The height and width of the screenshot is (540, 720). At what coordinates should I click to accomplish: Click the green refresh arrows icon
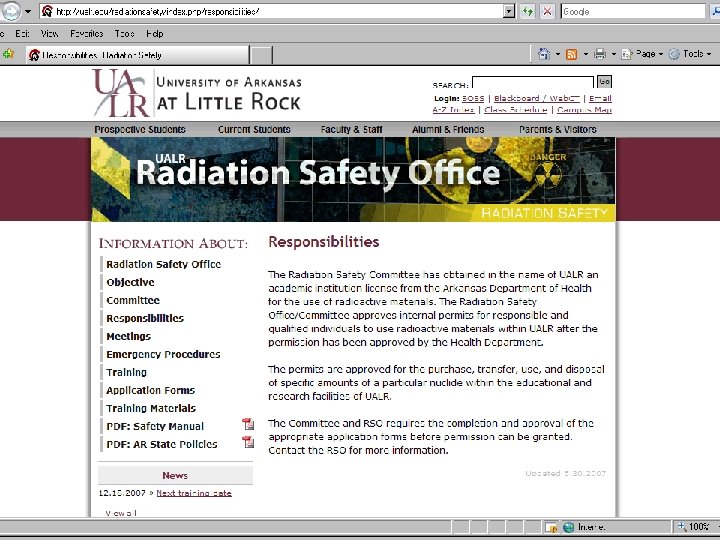(x=528, y=11)
